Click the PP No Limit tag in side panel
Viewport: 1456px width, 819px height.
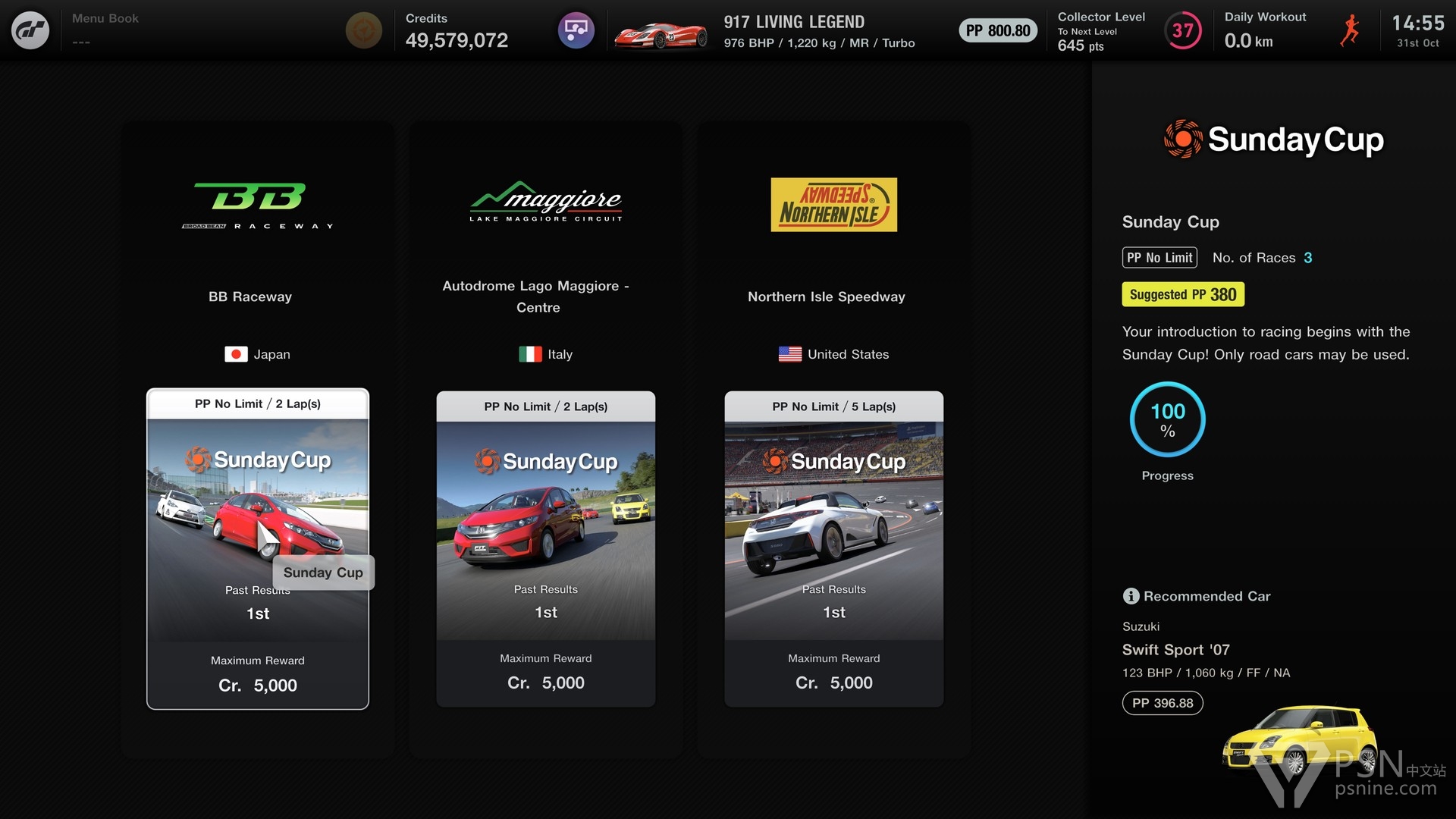point(1159,258)
